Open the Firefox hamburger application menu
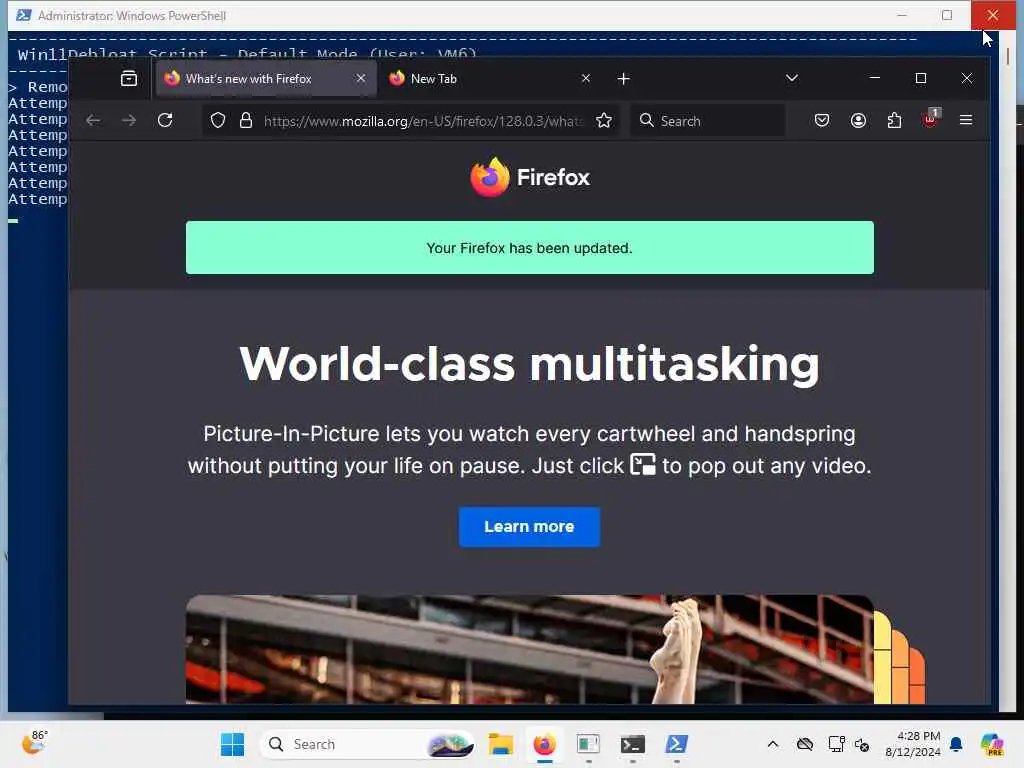This screenshot has width=1024, height=768. tap(966, 120)
